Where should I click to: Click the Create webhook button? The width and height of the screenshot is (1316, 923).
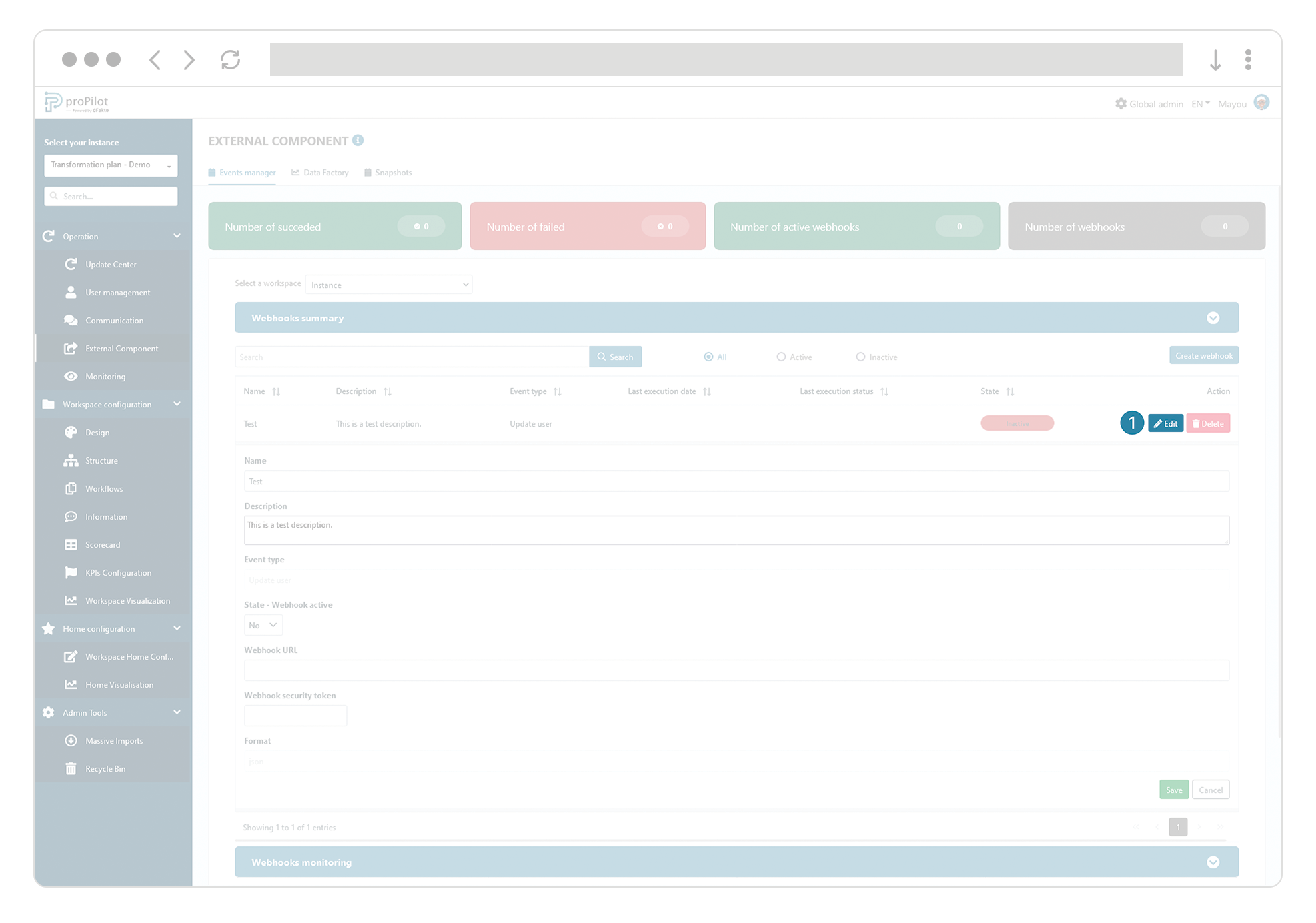[1203, 355]
